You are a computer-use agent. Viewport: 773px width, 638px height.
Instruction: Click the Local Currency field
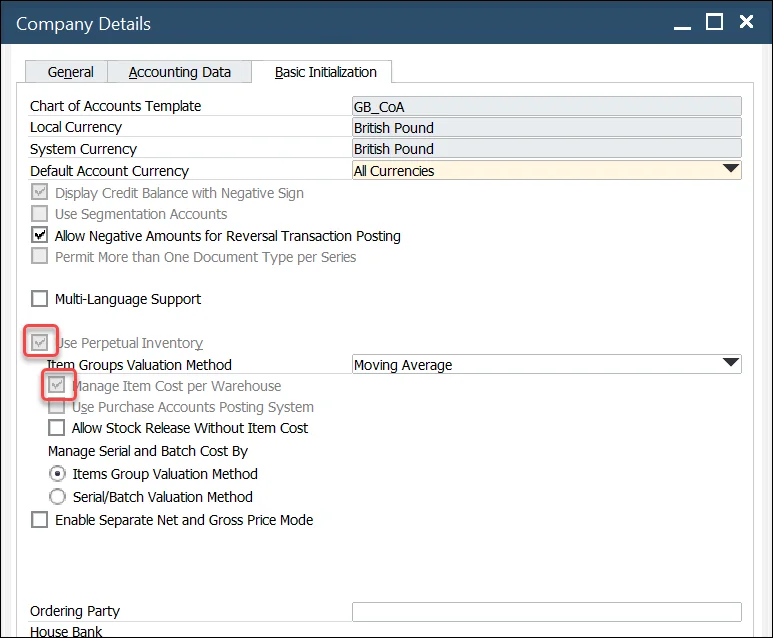click(546, 127)
